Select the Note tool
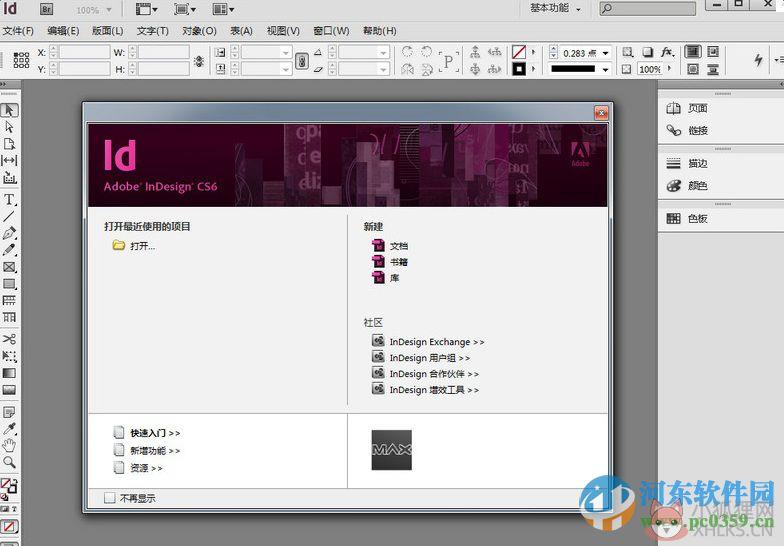Screen dimensions: 784x546 [9, 412]
